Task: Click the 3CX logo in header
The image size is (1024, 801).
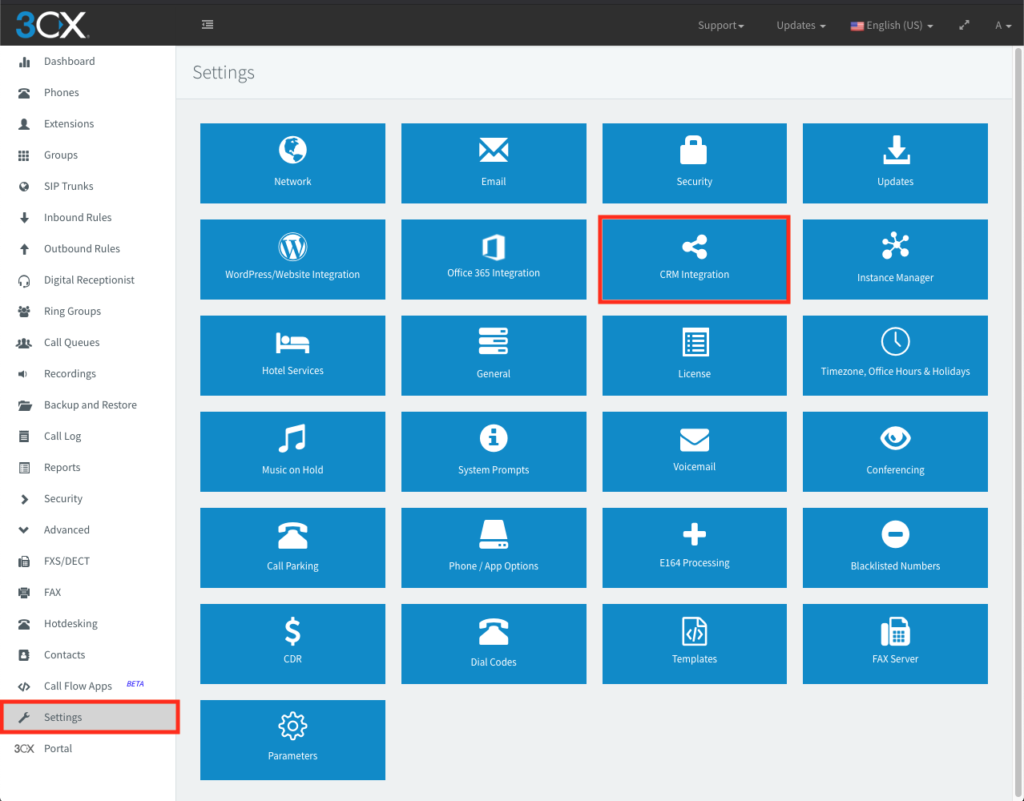Action: (52, 25)
